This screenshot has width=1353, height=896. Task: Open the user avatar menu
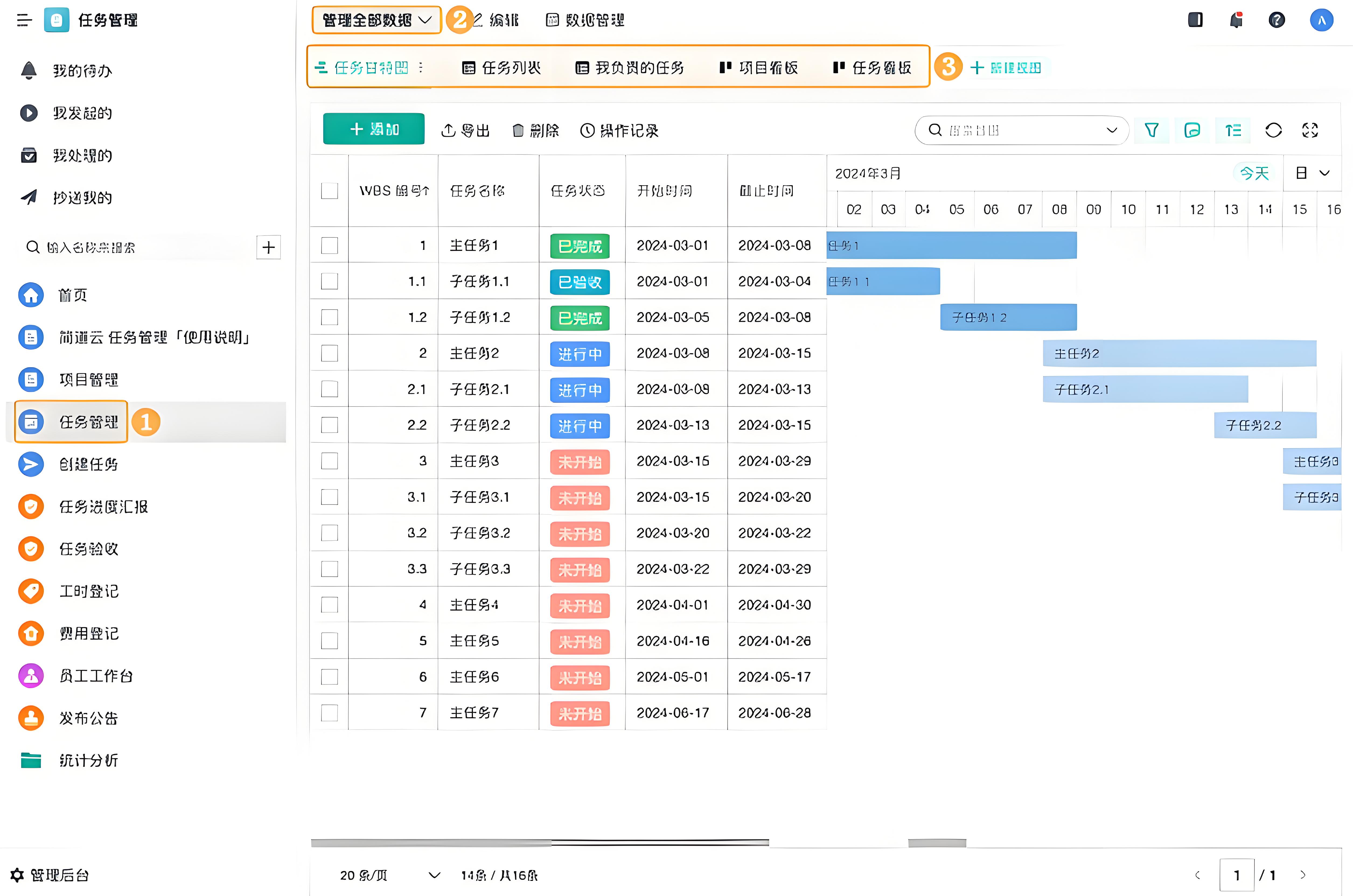(x=1321, y=20)
